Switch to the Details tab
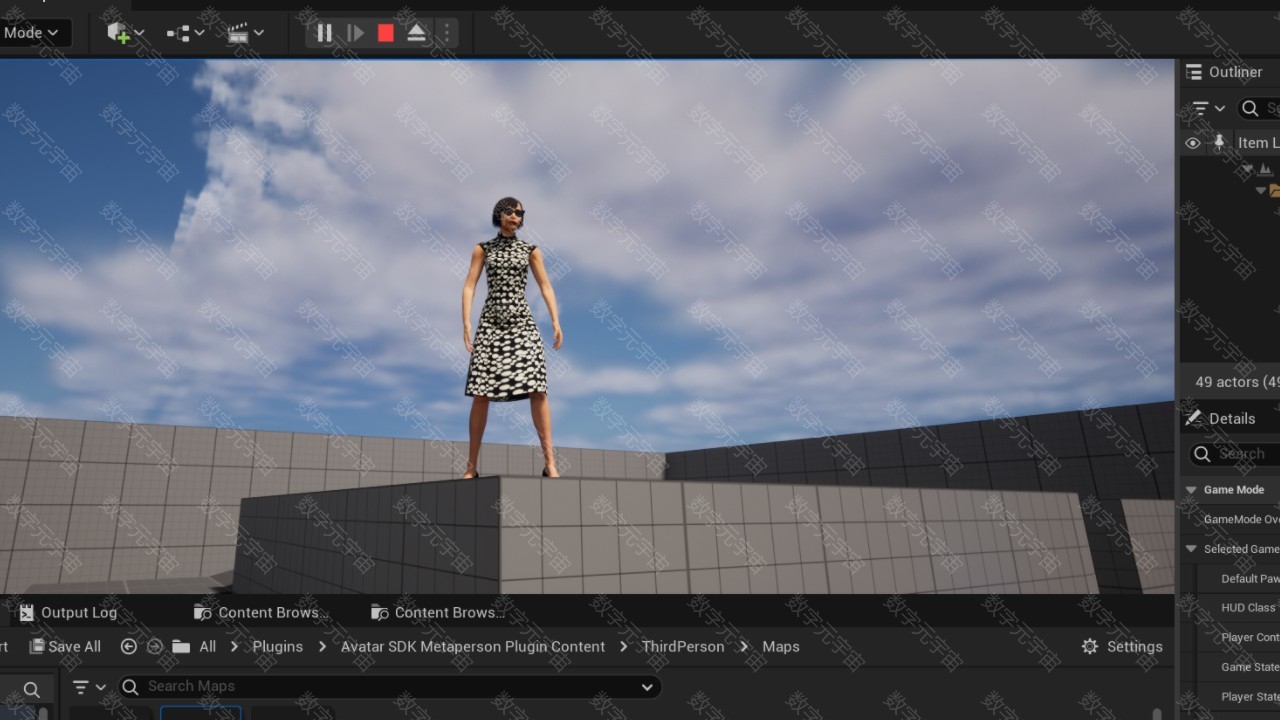 click(x=1221, y=419)
